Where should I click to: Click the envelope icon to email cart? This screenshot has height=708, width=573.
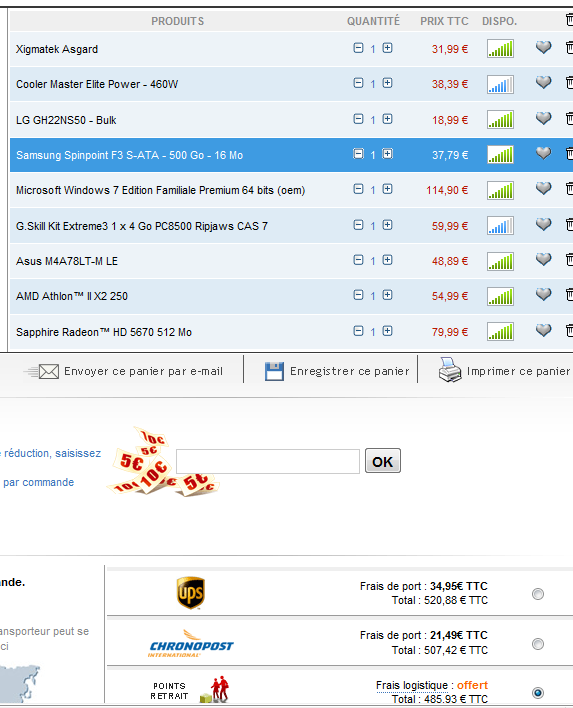click(x=49, y=372)
